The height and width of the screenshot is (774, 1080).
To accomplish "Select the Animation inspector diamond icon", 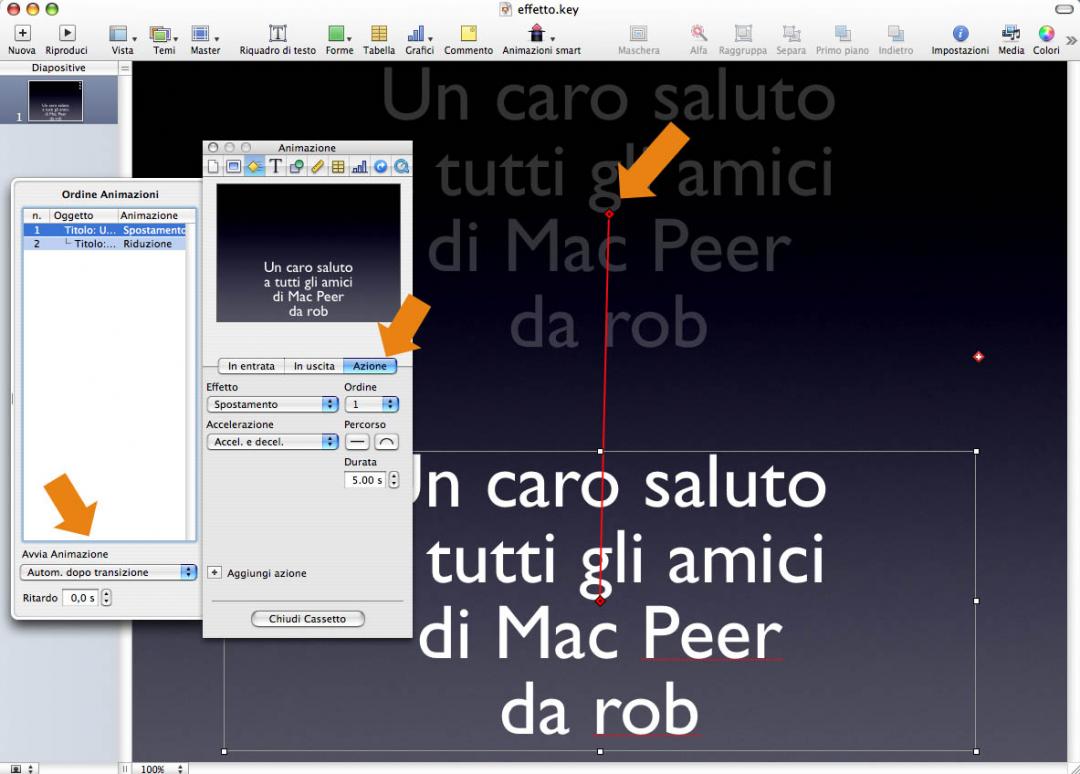I will (254, 166).
